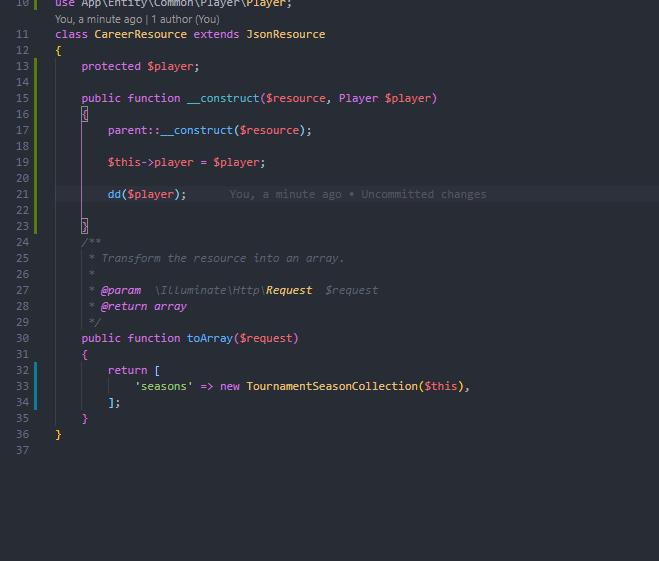The image size is (659, 561).
Task: Click the blame annotation "Uncommitted changes" on line 21
Action: pos(424,194)
